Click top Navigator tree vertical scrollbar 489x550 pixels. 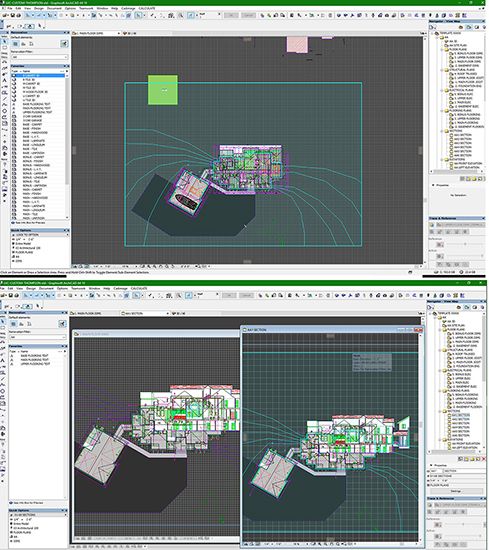[x=485, y=102]
